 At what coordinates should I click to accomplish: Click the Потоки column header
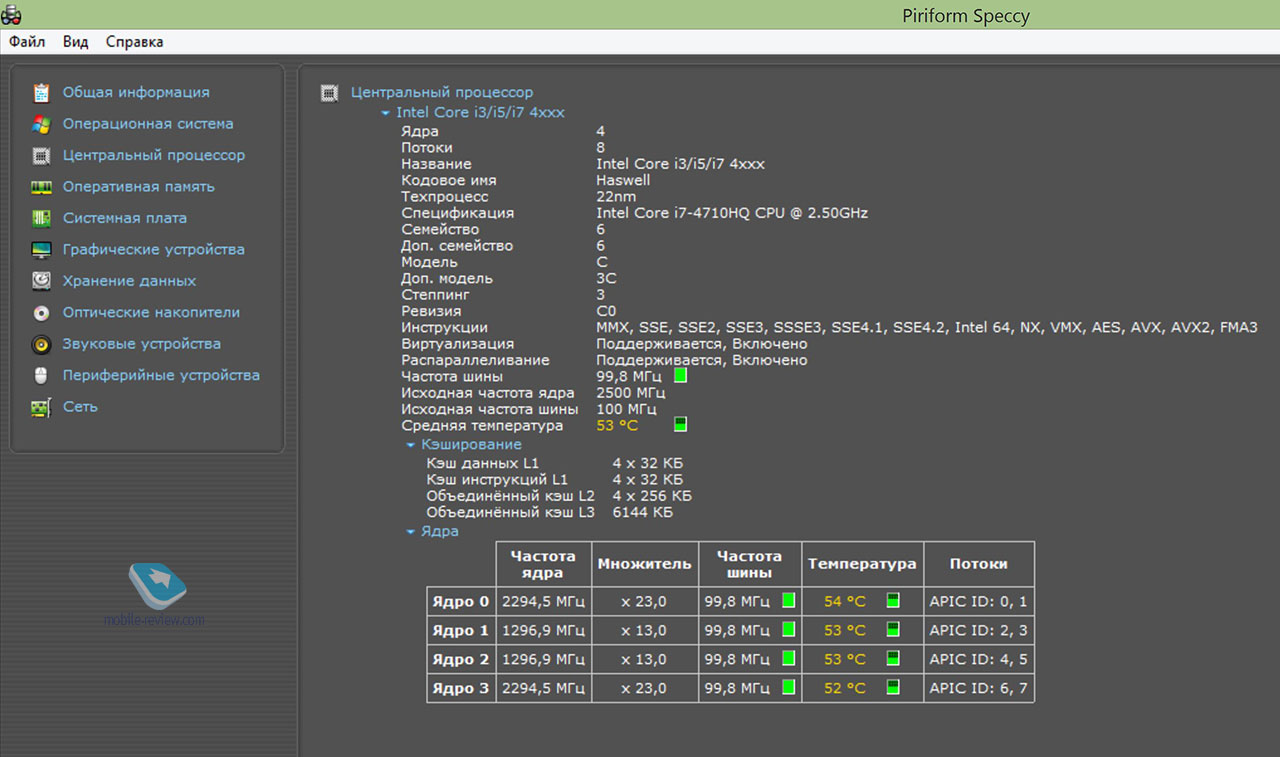[979, 564]
